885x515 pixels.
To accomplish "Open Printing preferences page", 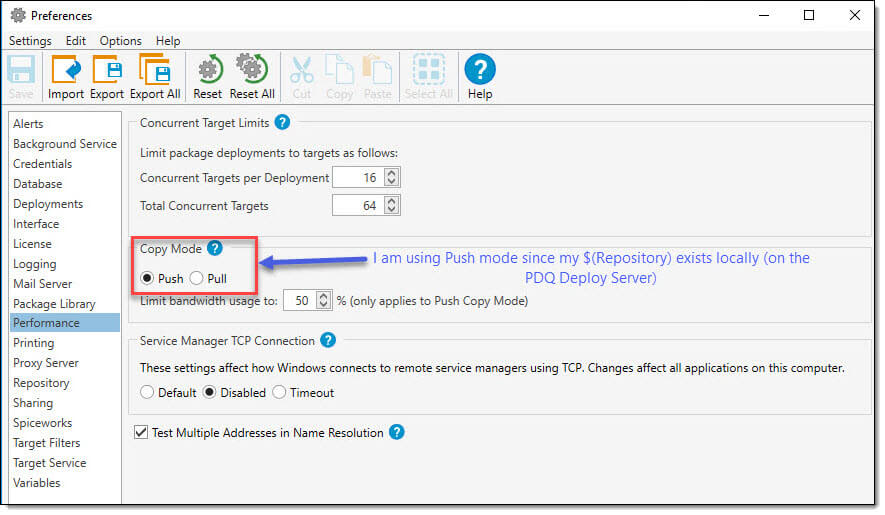I will [x=65, y=343].
